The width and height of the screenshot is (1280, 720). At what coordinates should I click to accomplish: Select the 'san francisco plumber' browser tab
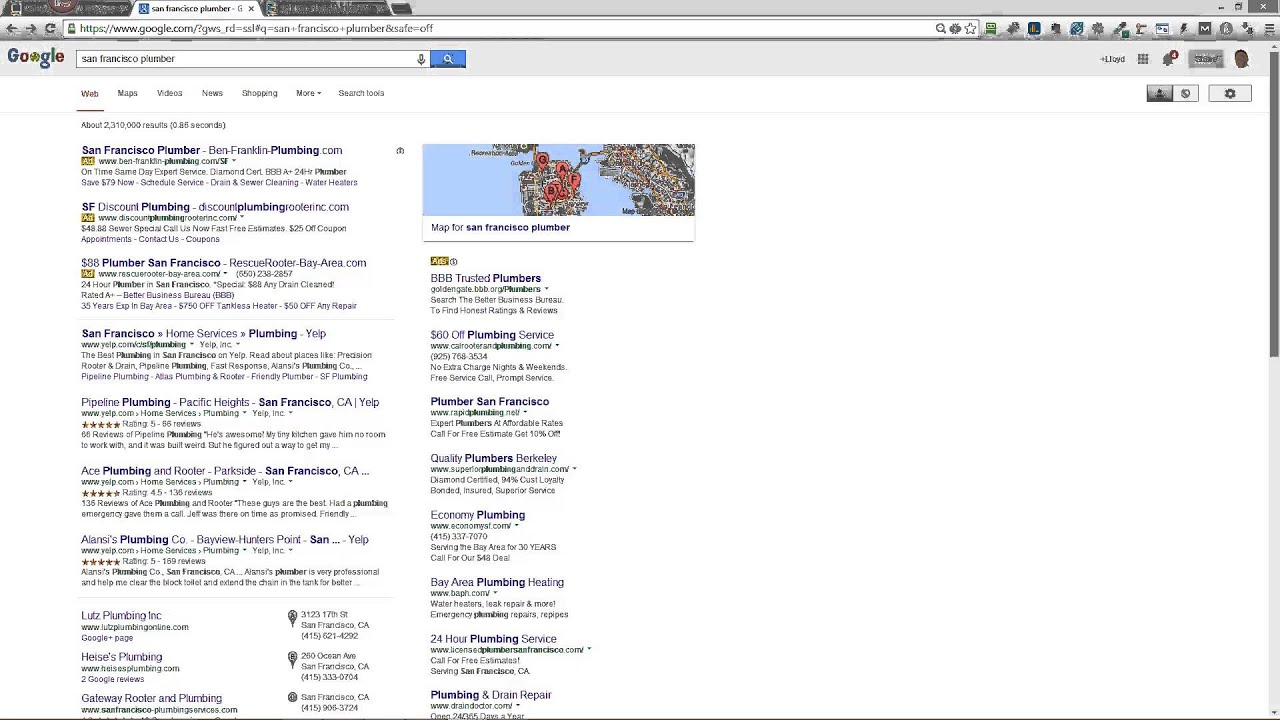(195, 8)
